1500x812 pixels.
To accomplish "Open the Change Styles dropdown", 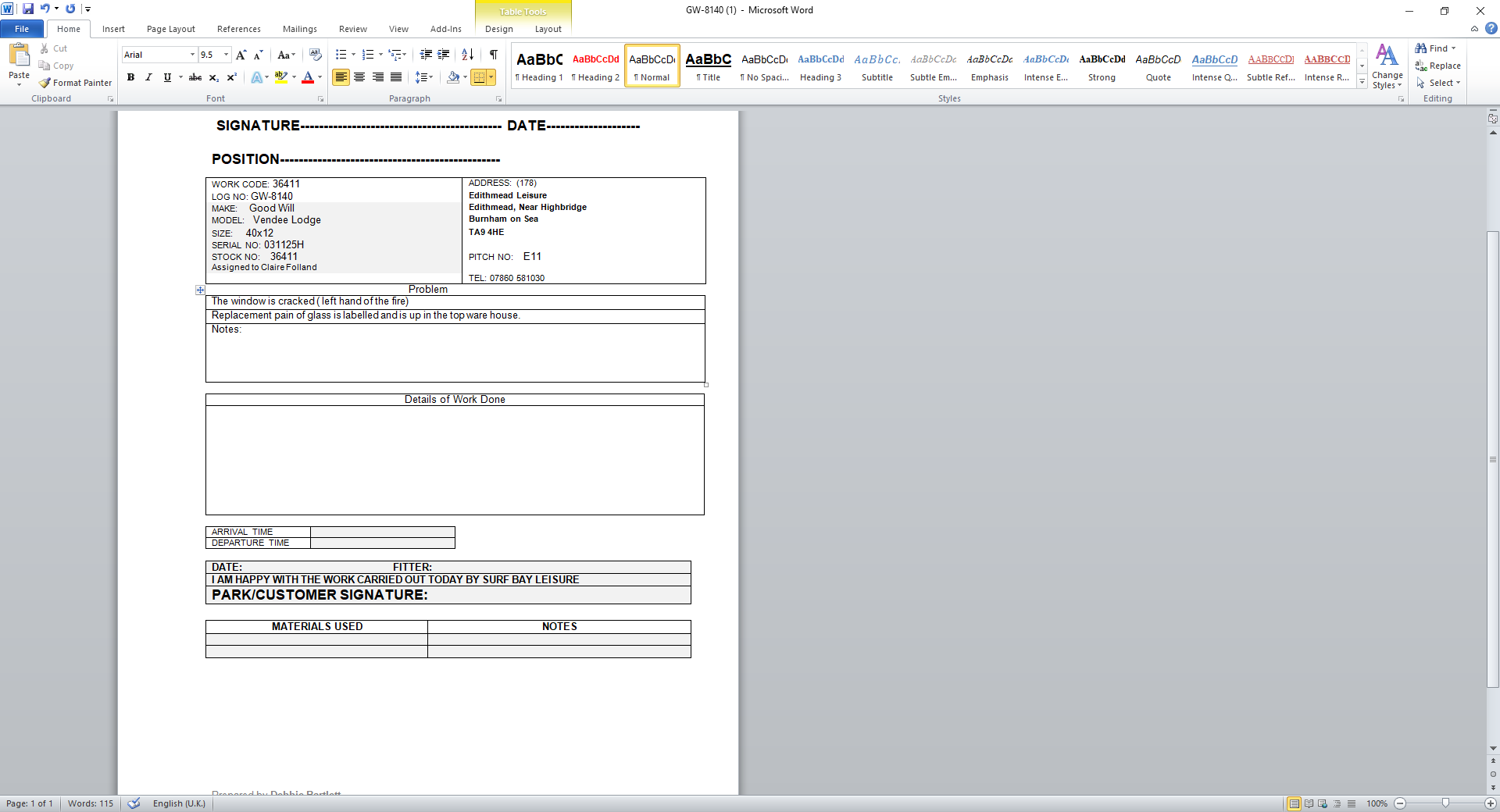I will tap(1387, 67).
